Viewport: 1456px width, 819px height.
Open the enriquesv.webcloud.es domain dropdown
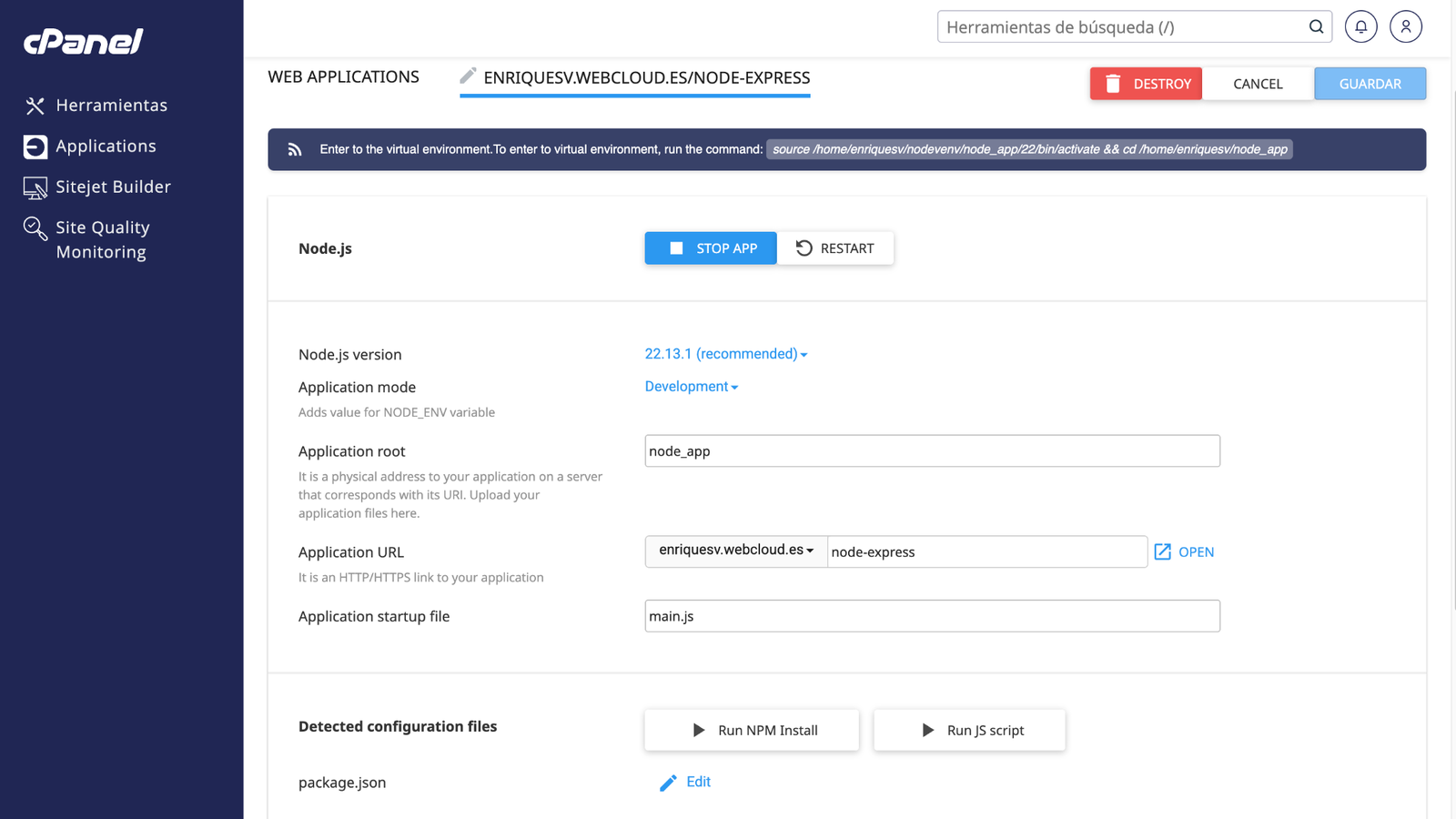pyautogui.click(x=736, y=551)
